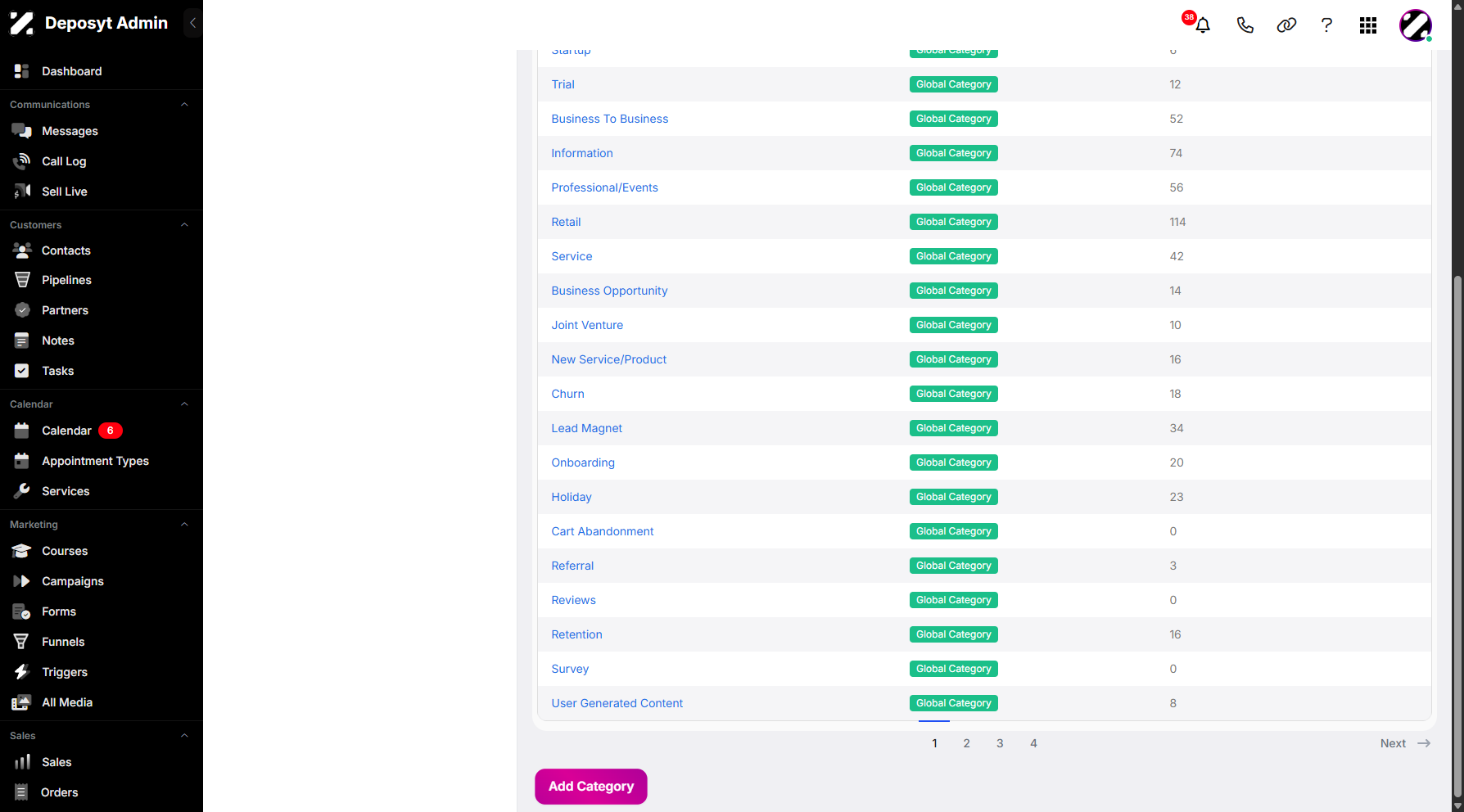Screen dimensions: 1464x812
Task: Click the Sell Live sidebar icon
Action: point(22,192)
